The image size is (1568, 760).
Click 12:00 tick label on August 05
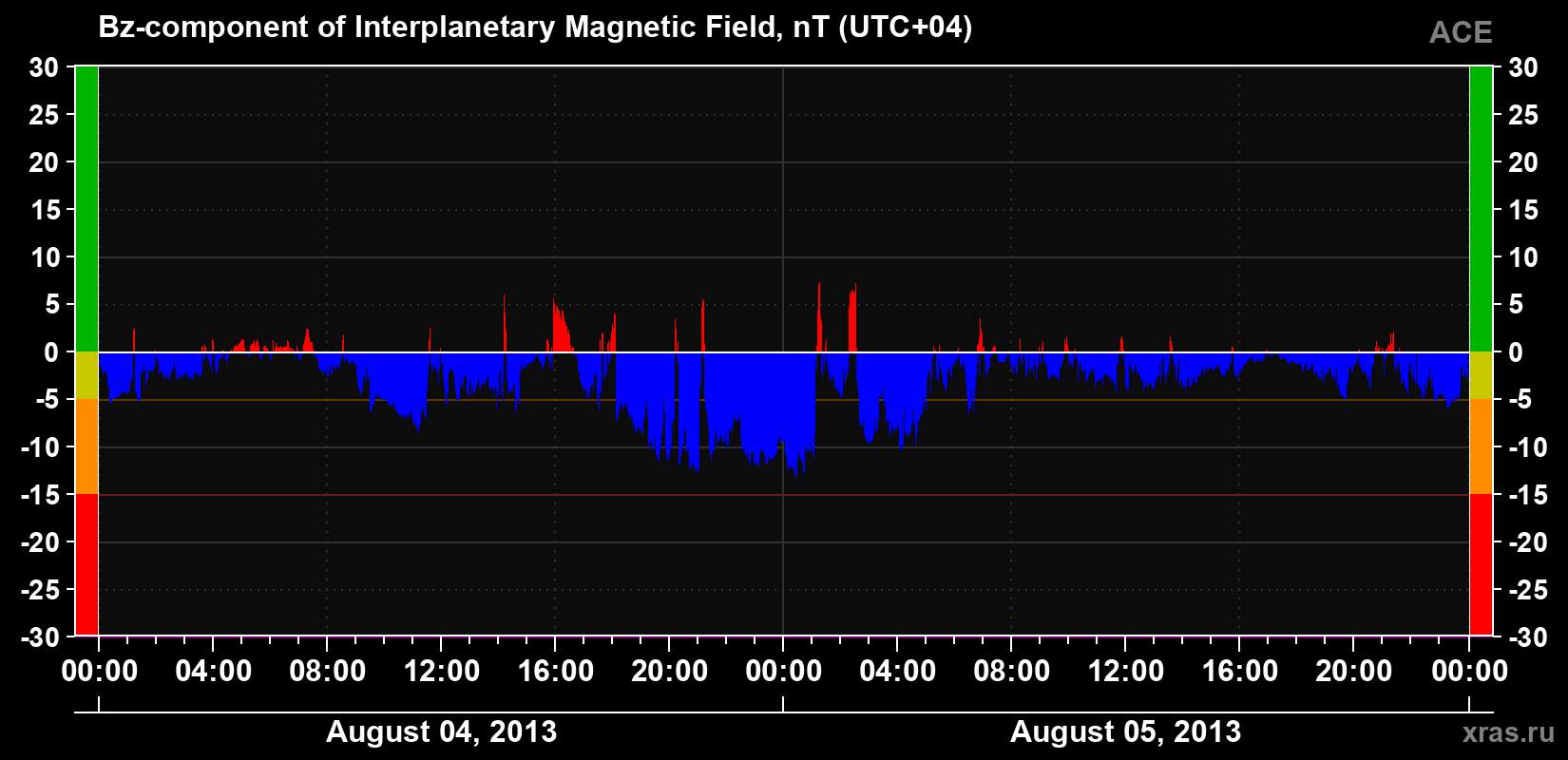(x=1126, y=672)
